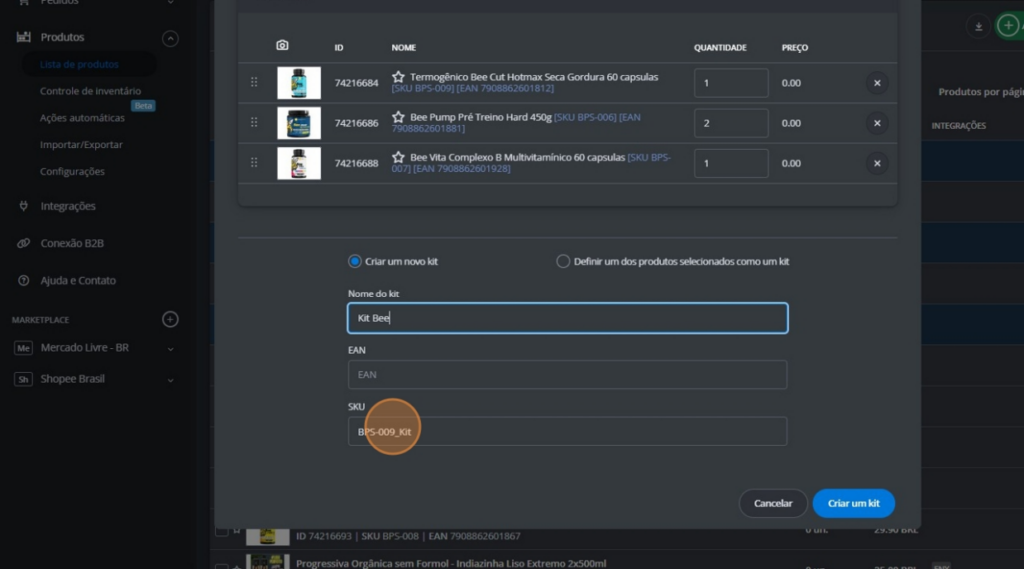Click ID 74216684 cell

tap(357, 83)
